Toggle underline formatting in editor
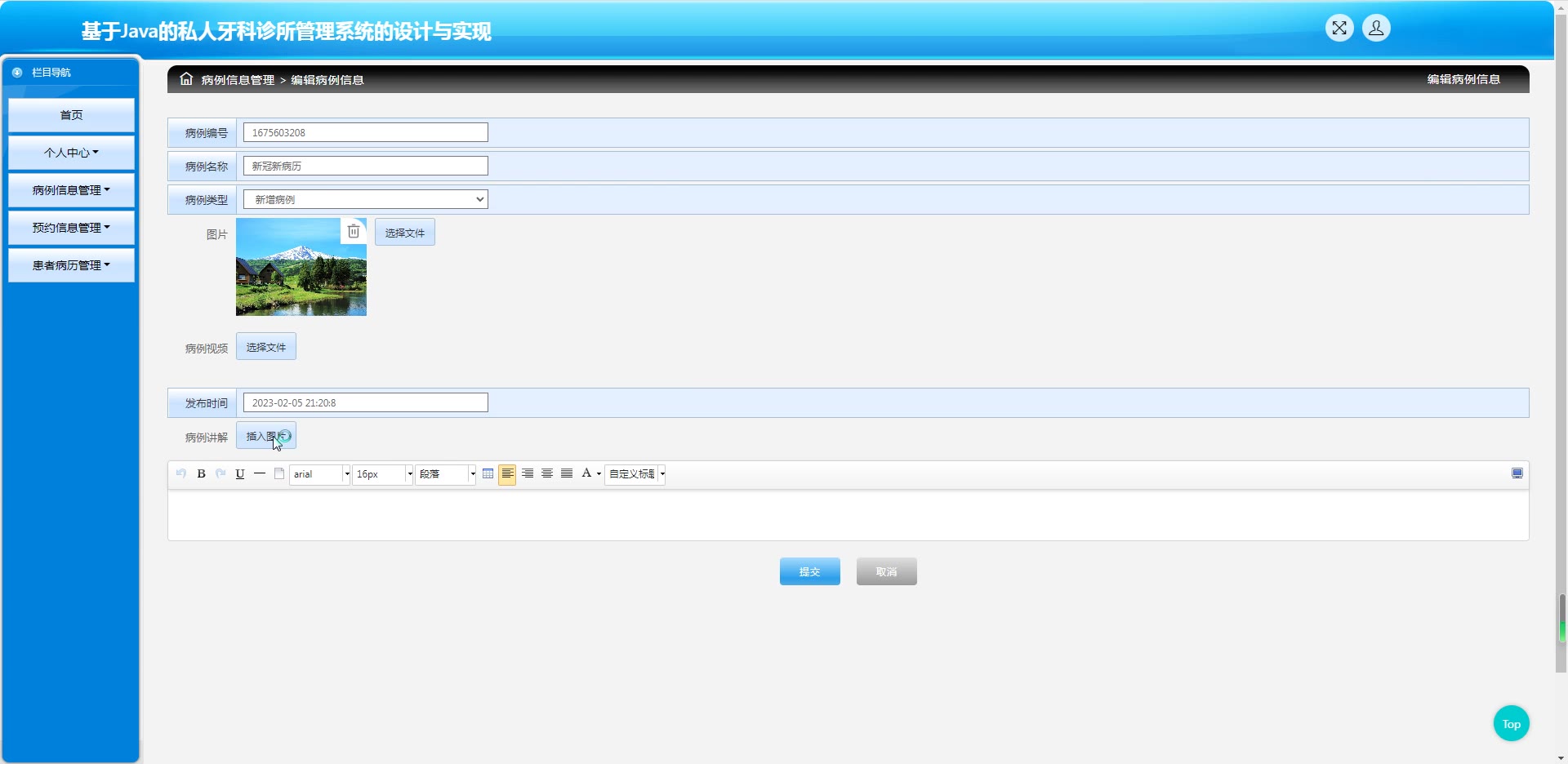 tap(240, 473)
